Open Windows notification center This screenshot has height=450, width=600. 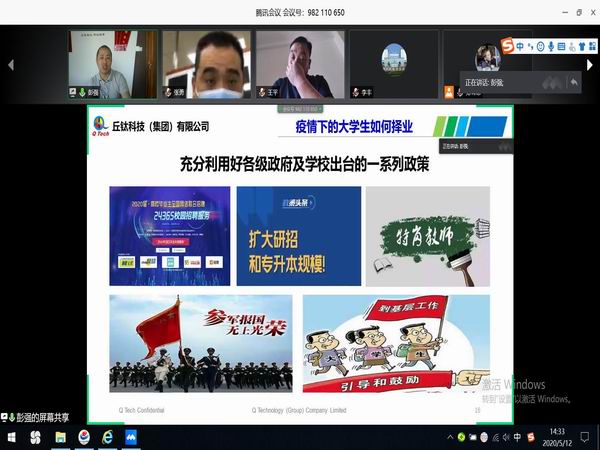(585, 437)
